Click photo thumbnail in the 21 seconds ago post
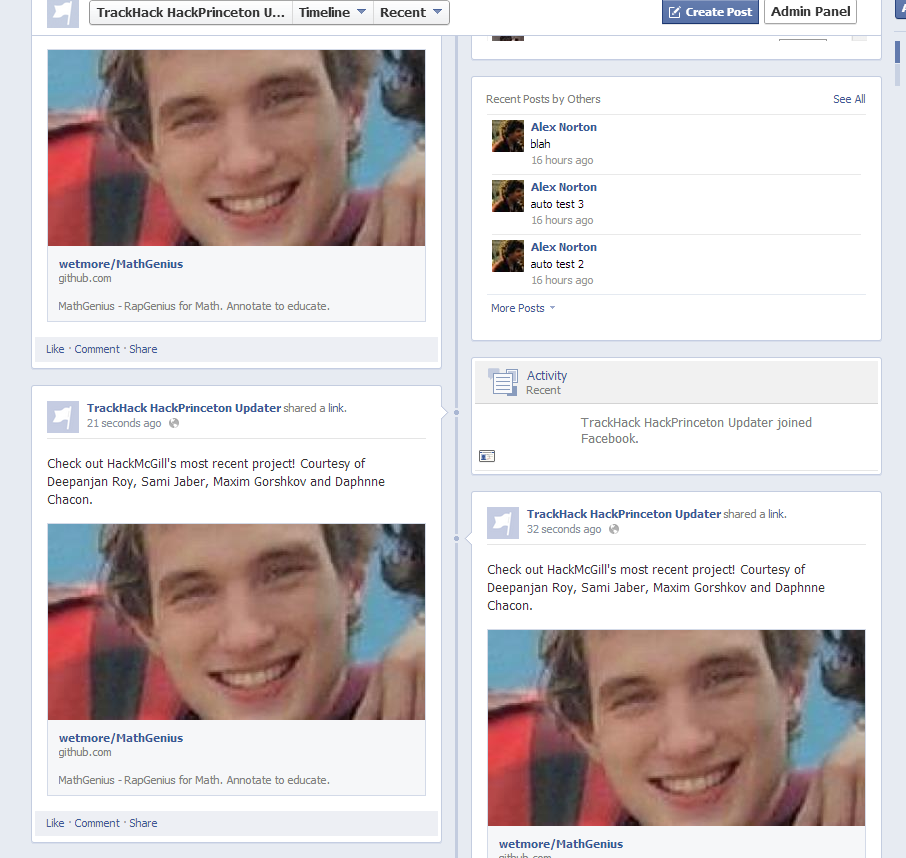Viewport: 906px width, 858px height. tap(236, 622)
